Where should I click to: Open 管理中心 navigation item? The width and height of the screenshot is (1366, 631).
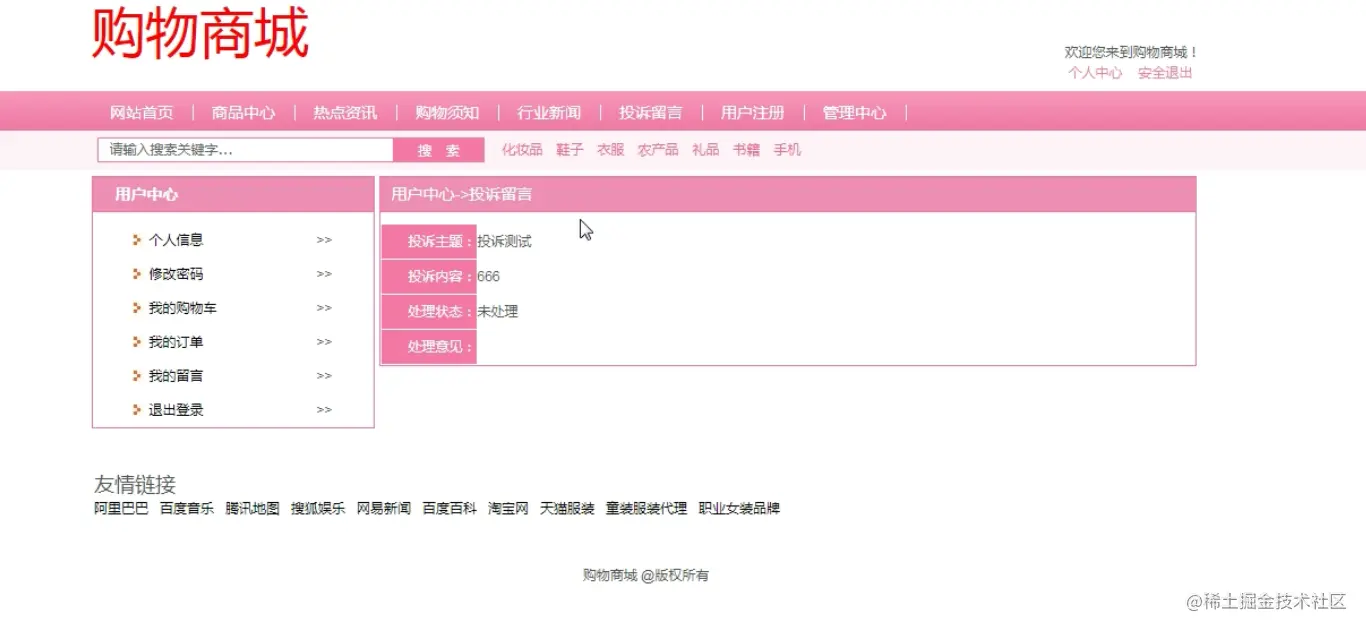coord(854,113)
